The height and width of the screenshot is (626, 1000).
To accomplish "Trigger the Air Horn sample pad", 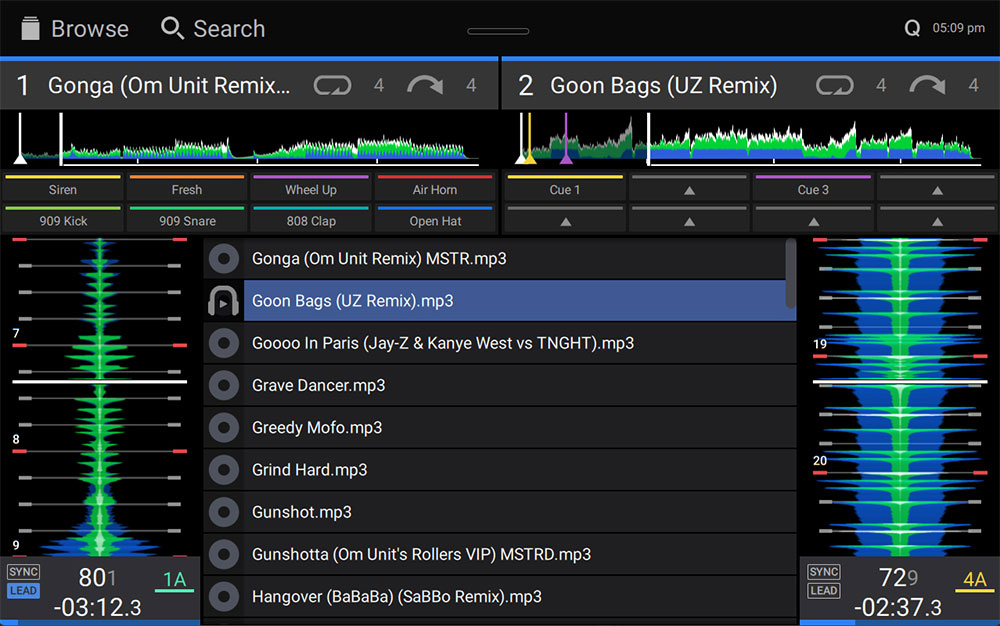I will pos(435,189).
